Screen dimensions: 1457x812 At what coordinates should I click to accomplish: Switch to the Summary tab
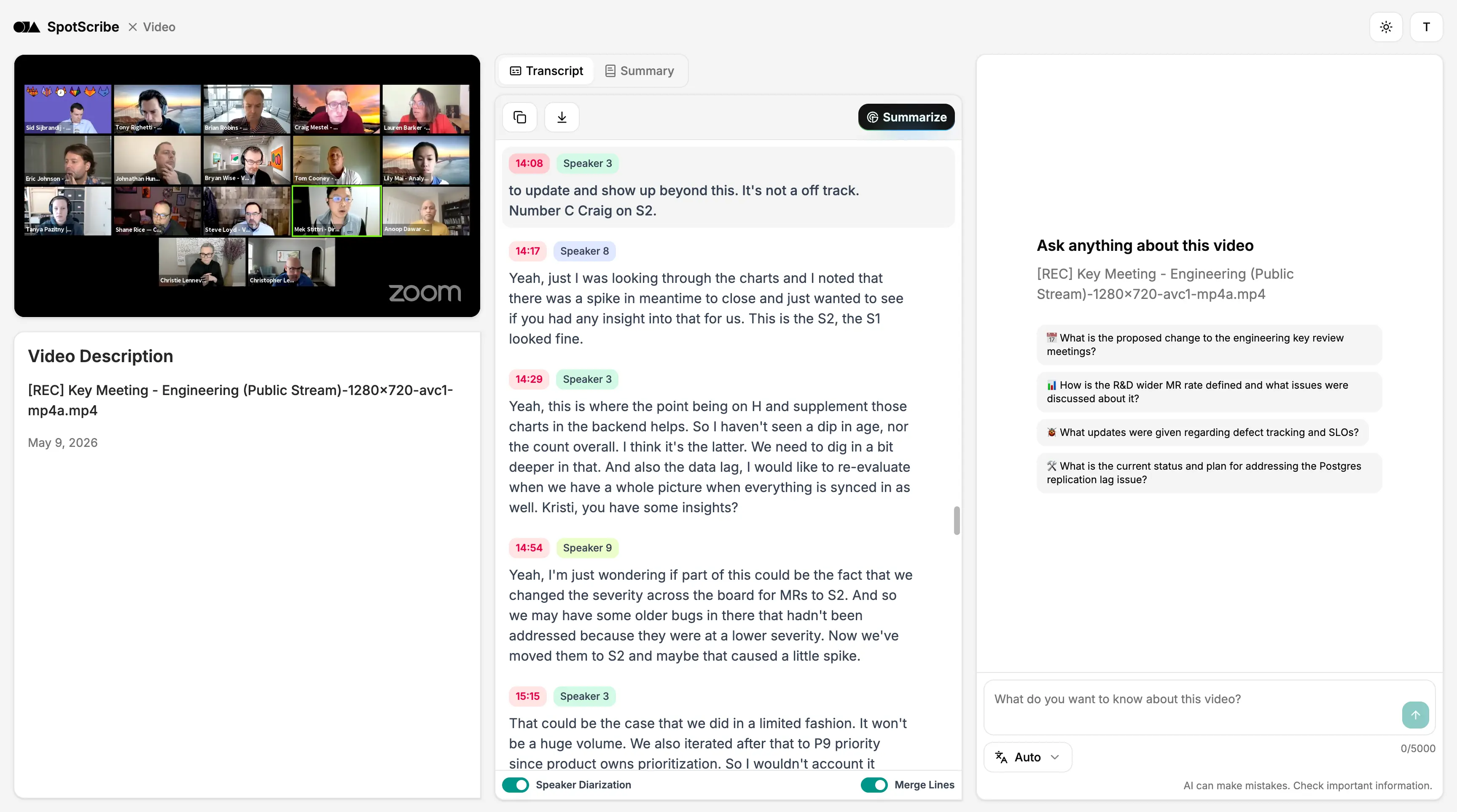(639, 71)
